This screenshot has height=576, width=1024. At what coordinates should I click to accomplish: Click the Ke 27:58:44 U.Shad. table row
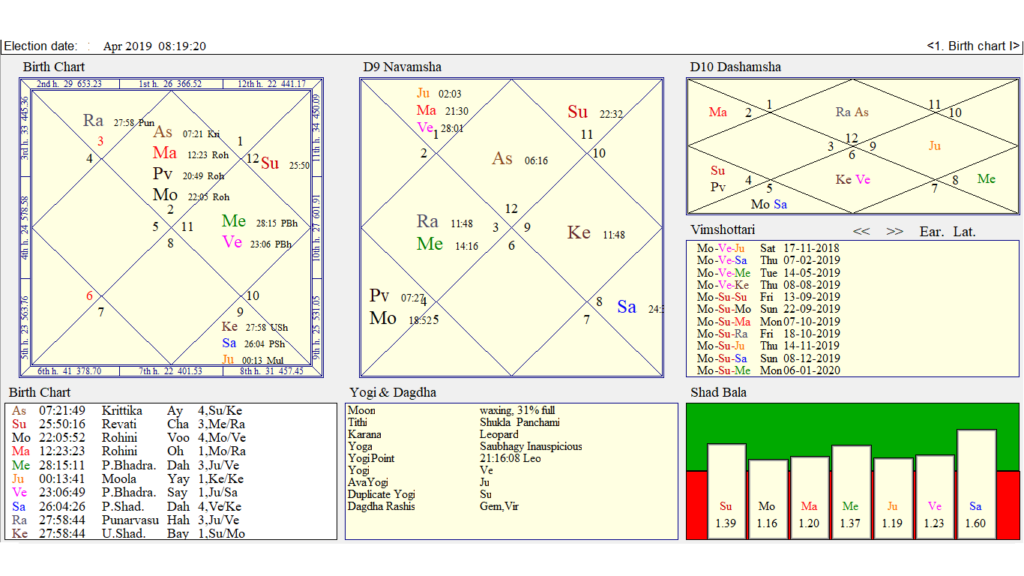(x=129, y=534)
